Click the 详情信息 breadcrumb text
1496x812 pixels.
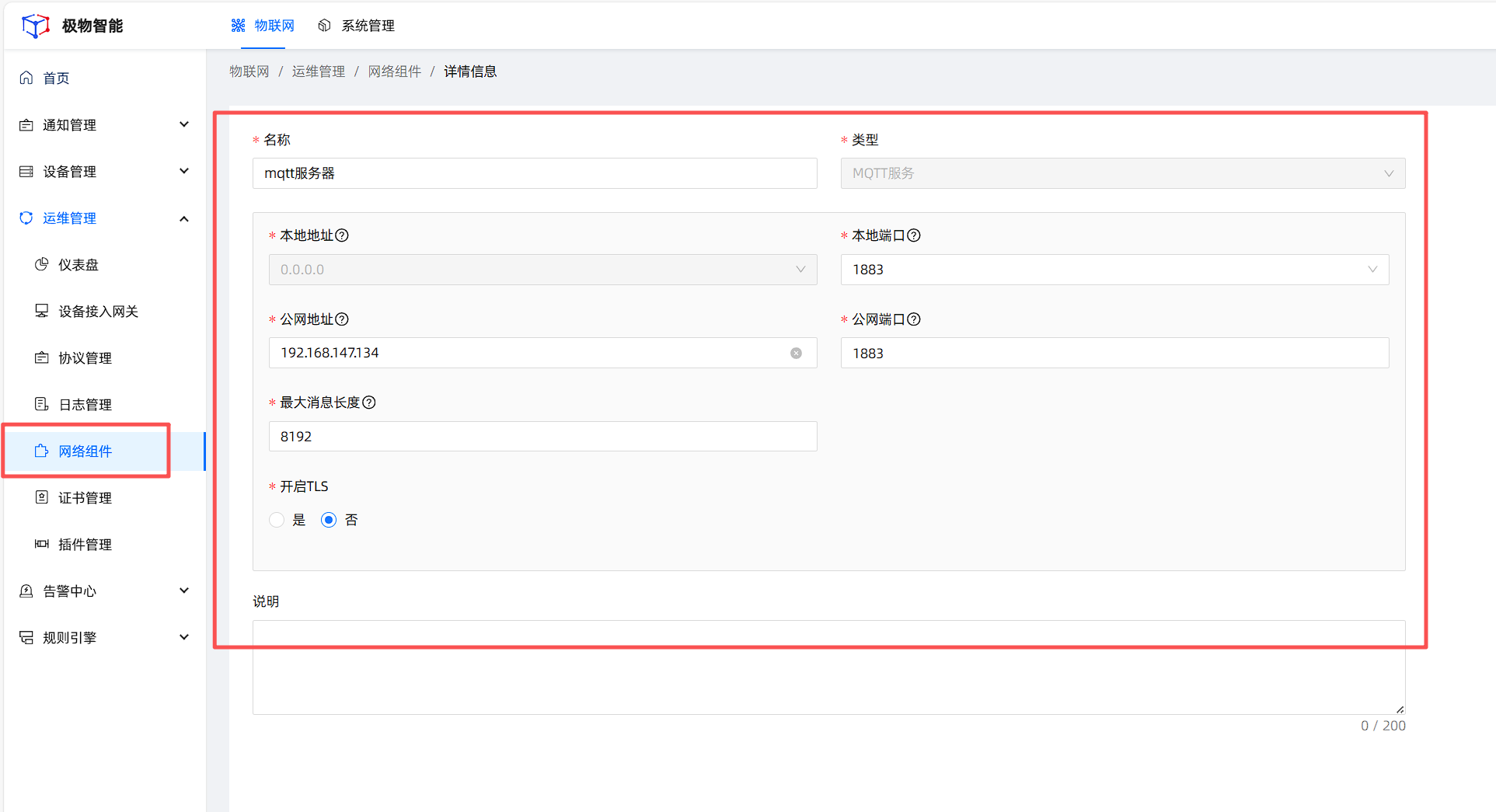pyautogui.click(x=470, y=71)
